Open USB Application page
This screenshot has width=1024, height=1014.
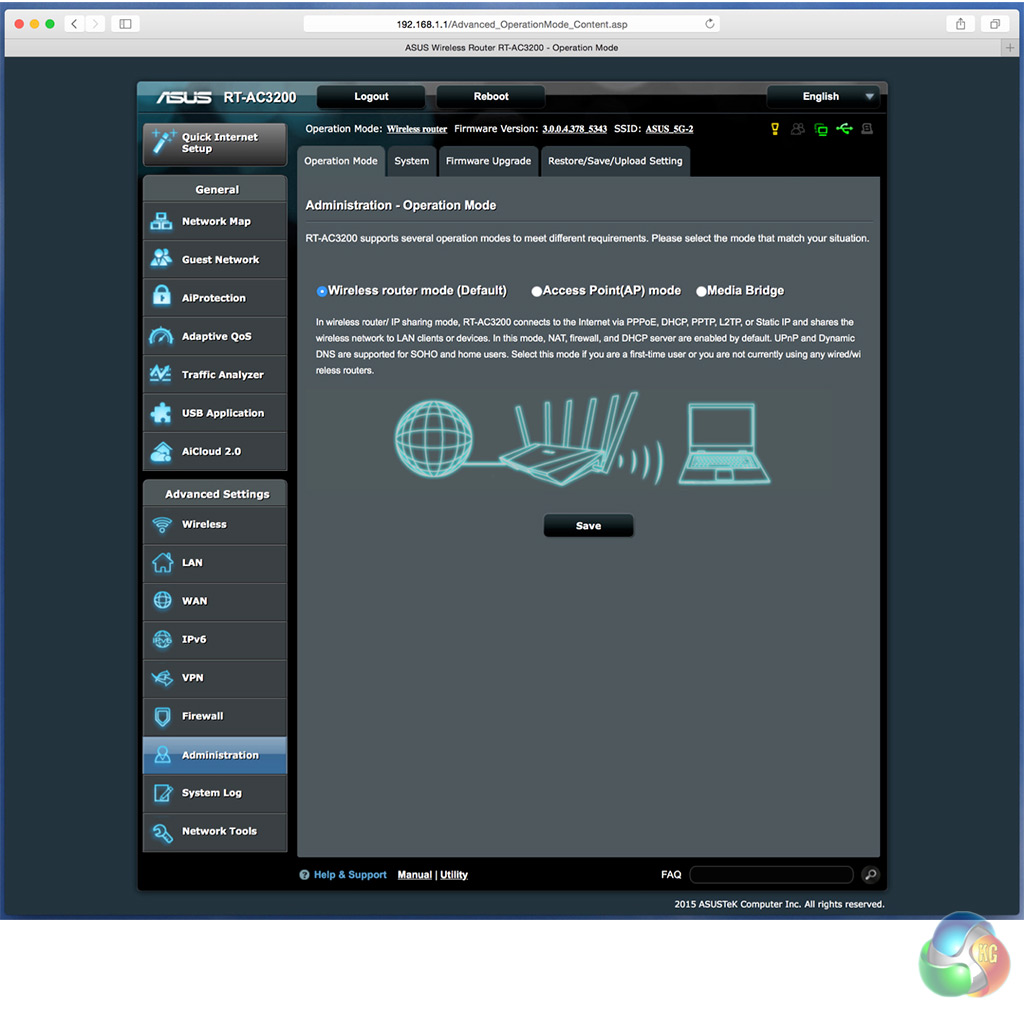pyautogui.click(x=215, y=413)
